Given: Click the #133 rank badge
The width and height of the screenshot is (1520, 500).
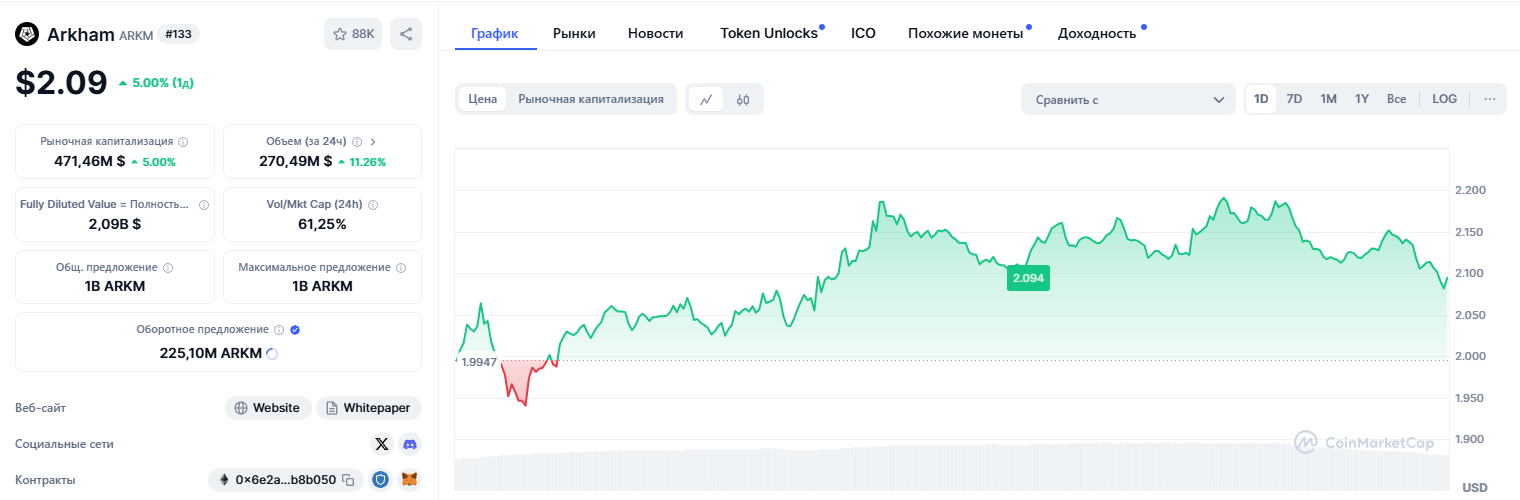Looking at the screenshot, I should (179, 34).
